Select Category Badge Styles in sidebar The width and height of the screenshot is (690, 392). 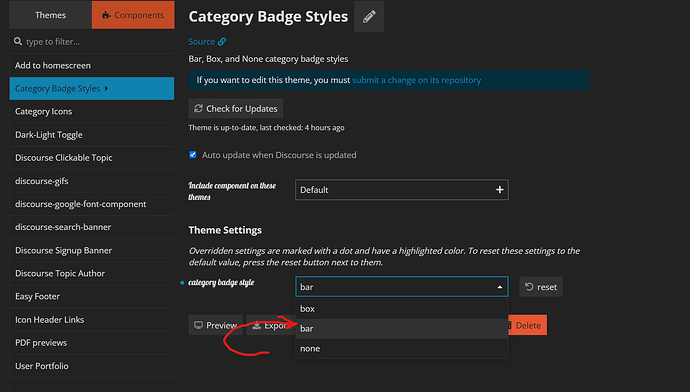coord(92,88)
